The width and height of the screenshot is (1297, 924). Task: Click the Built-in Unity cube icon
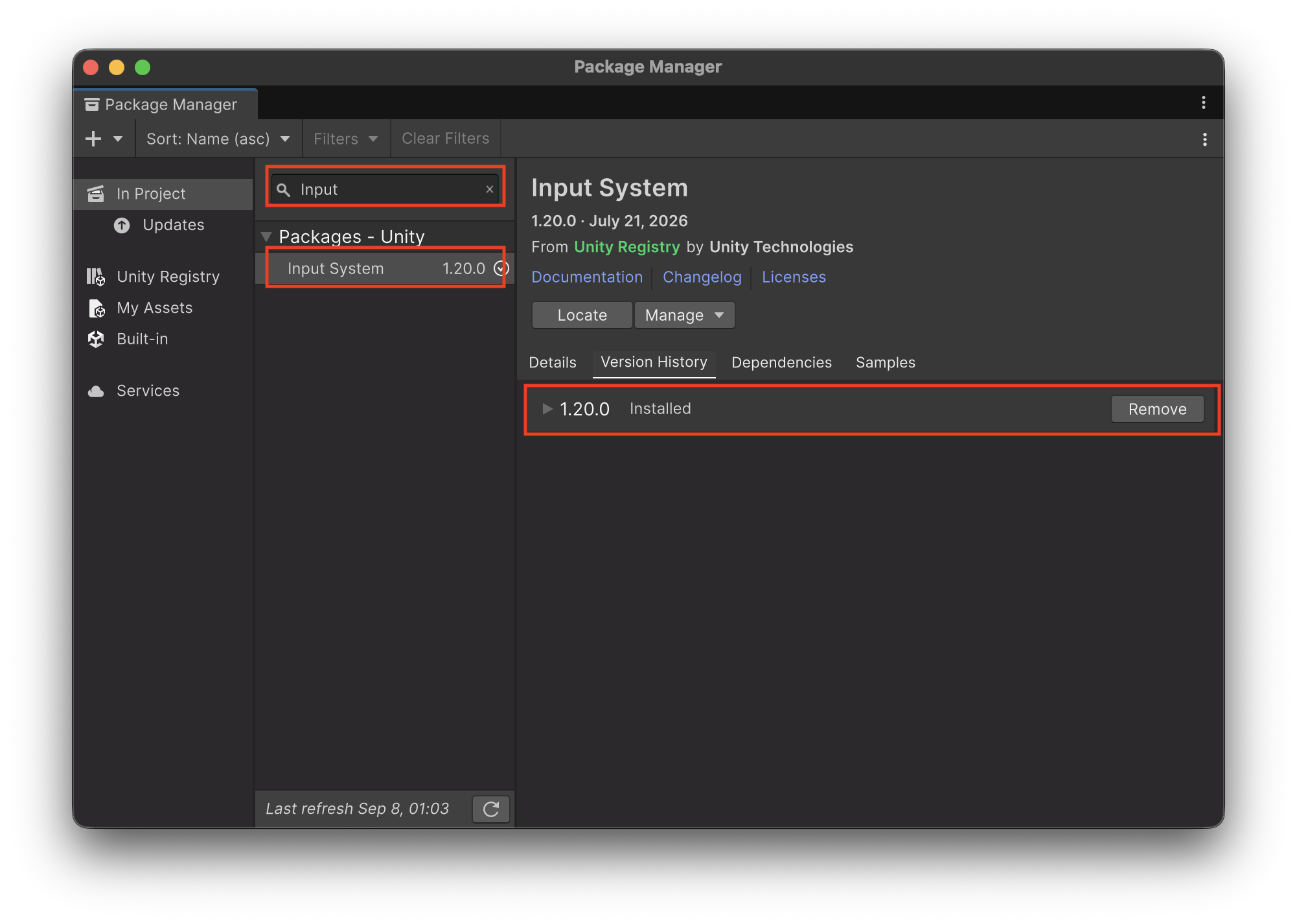pos(96,339)
